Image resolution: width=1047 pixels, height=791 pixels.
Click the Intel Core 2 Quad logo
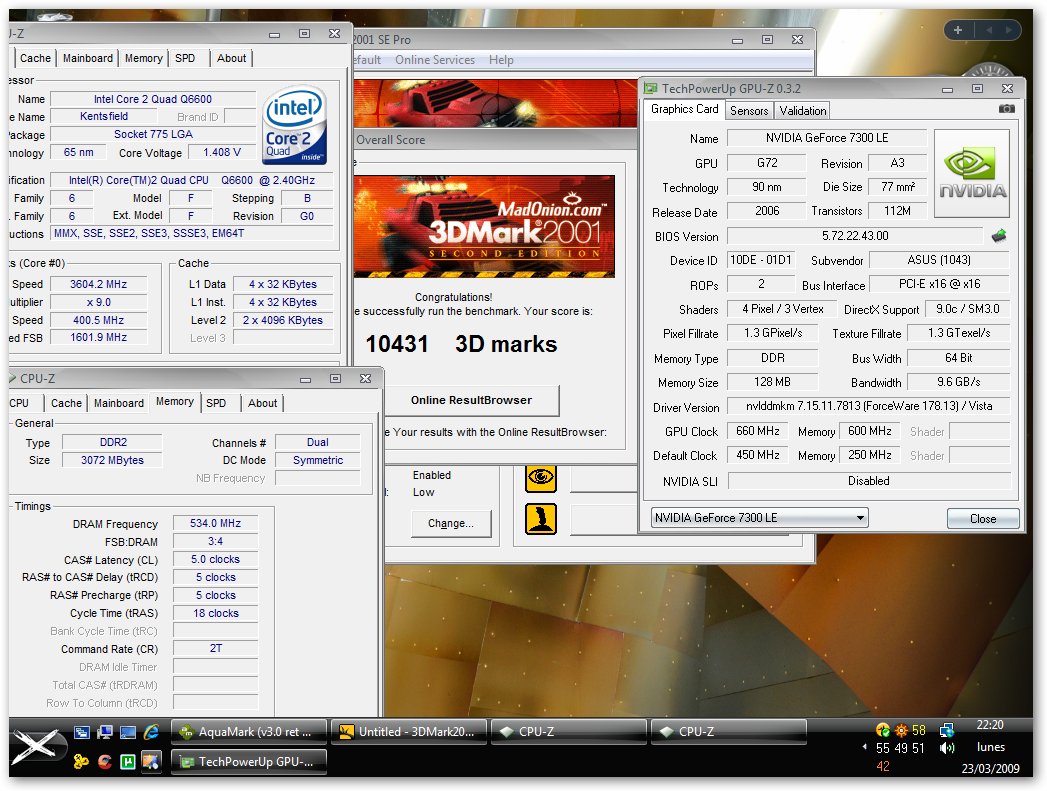click(294, 125)
